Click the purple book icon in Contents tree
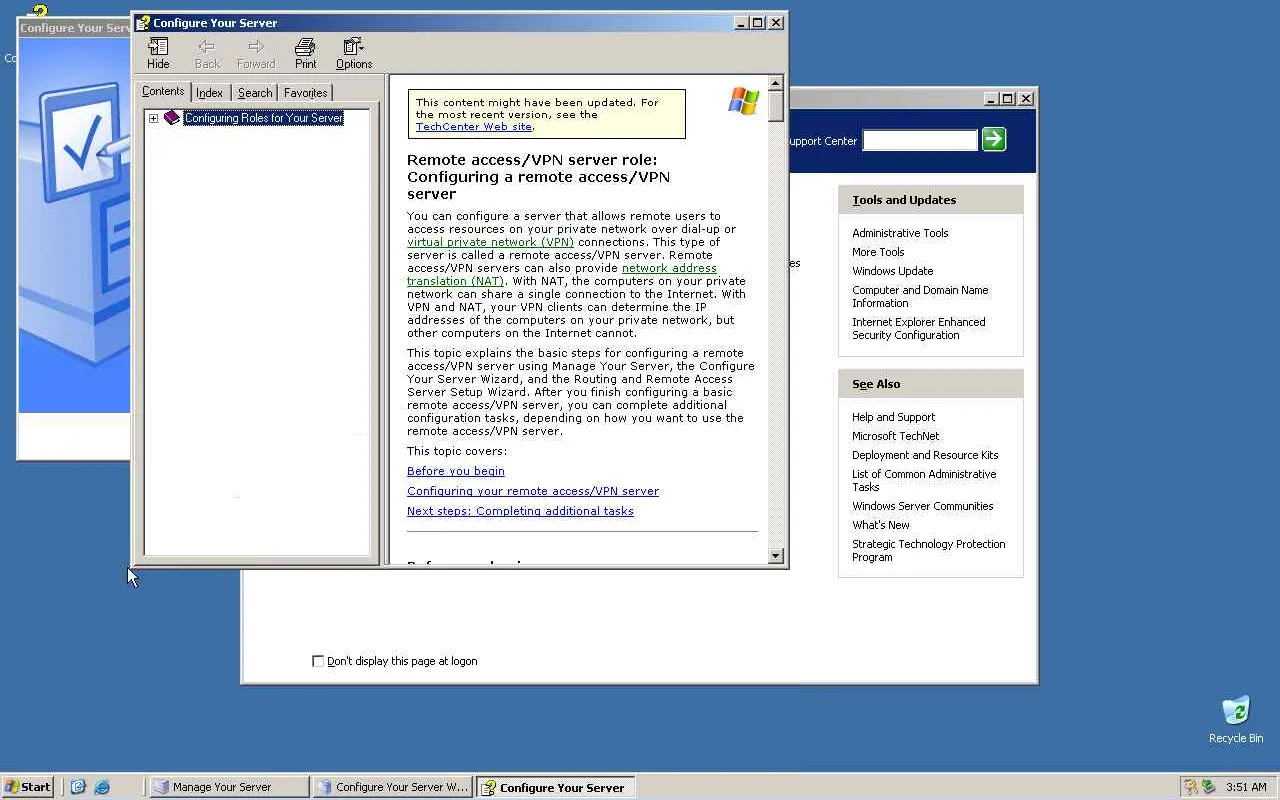The height and width of the screenshot is (800, 1280). coord(172,118)
